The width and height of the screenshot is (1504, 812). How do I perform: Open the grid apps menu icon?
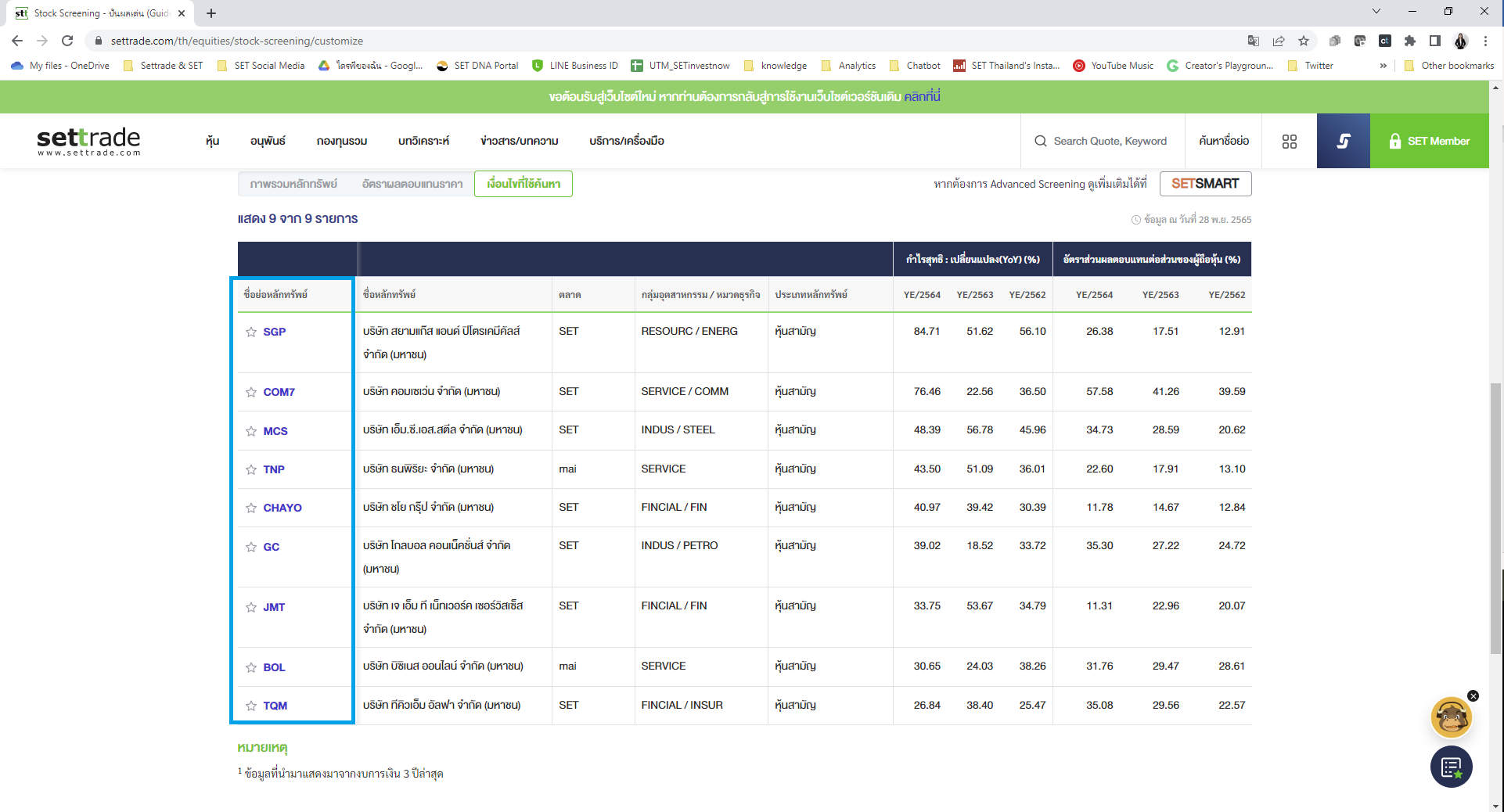click(x=1290, y=142)
